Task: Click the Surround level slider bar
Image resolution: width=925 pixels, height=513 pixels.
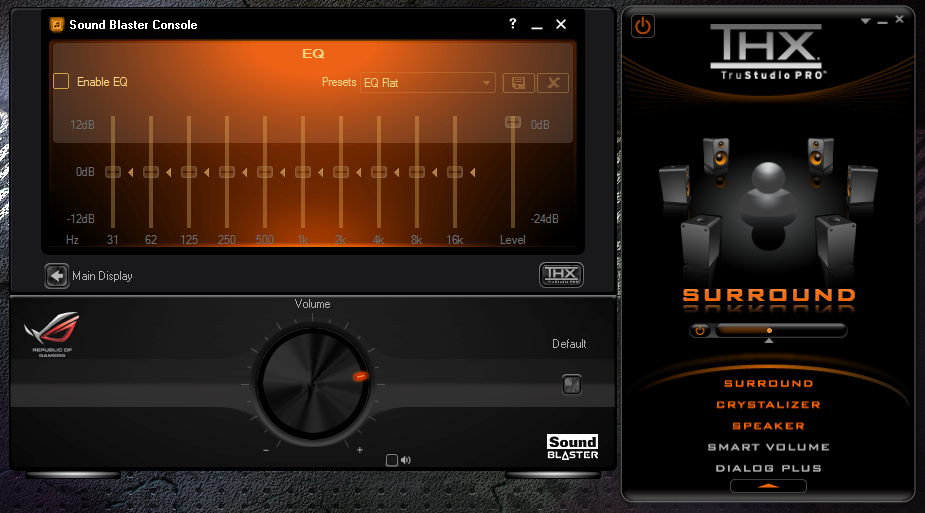Action: click(x=781, y=330)
